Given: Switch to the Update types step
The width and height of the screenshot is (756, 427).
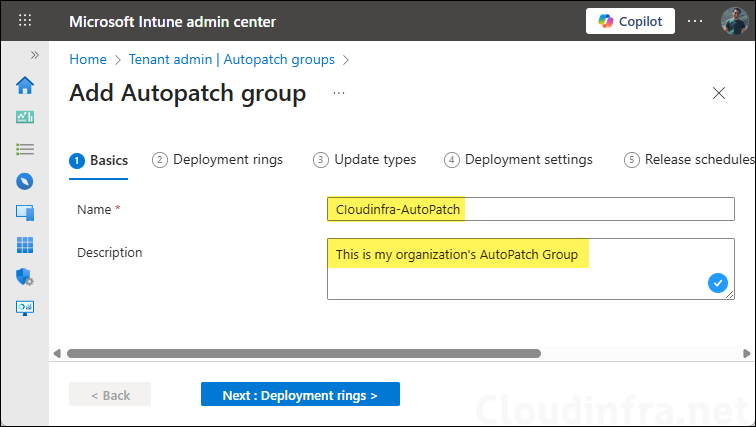Looking at the screenshot, I should [364, 160].
